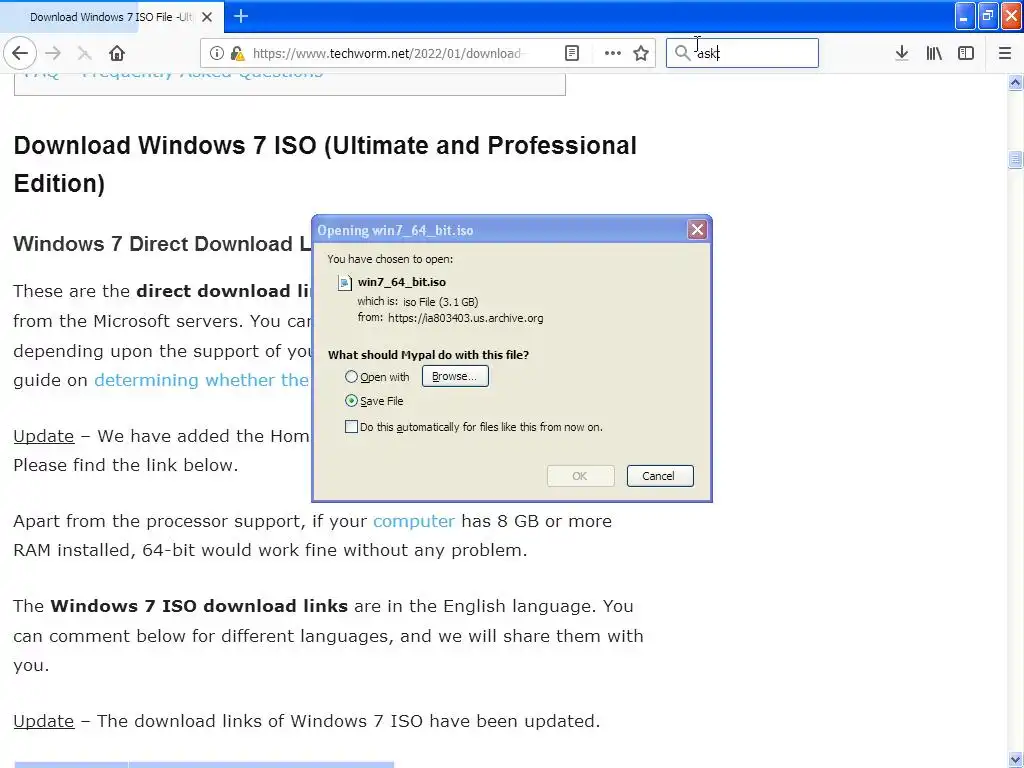Viewport: 1024px width, 768px height.
Task: Open the downloads panel arrow
Action: click(x=902, y=53)
